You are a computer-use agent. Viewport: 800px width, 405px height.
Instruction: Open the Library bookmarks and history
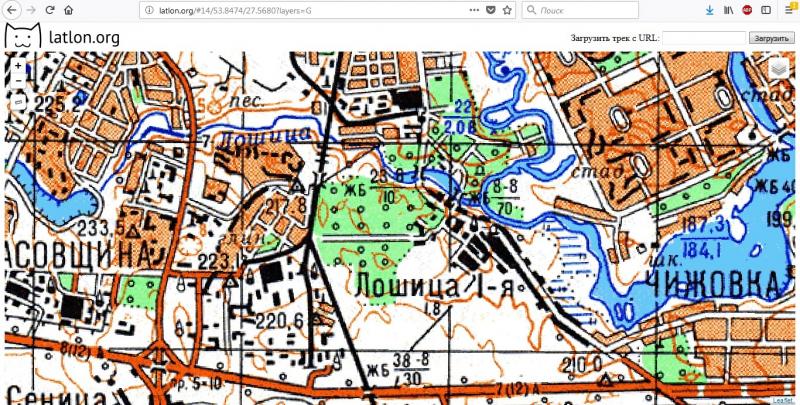coord(728,10)
